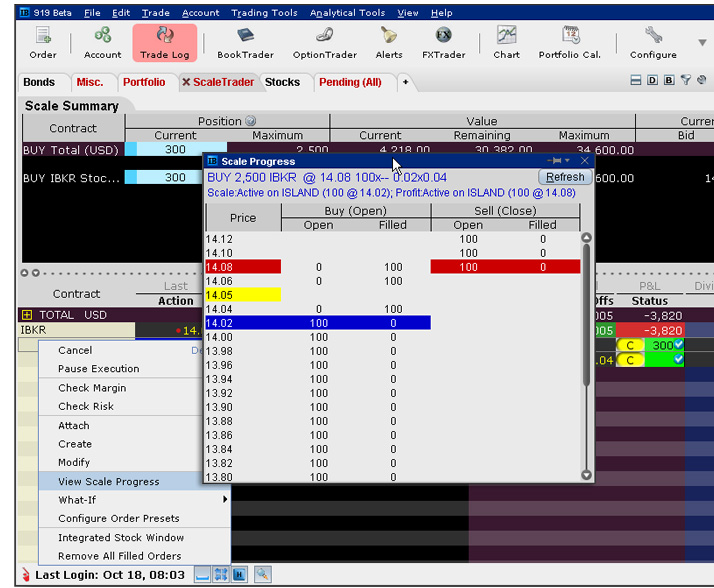714x588 pixels.
Task: Click the Scale Progress vertical scrollbar thumb
Action: click(586, 315)
